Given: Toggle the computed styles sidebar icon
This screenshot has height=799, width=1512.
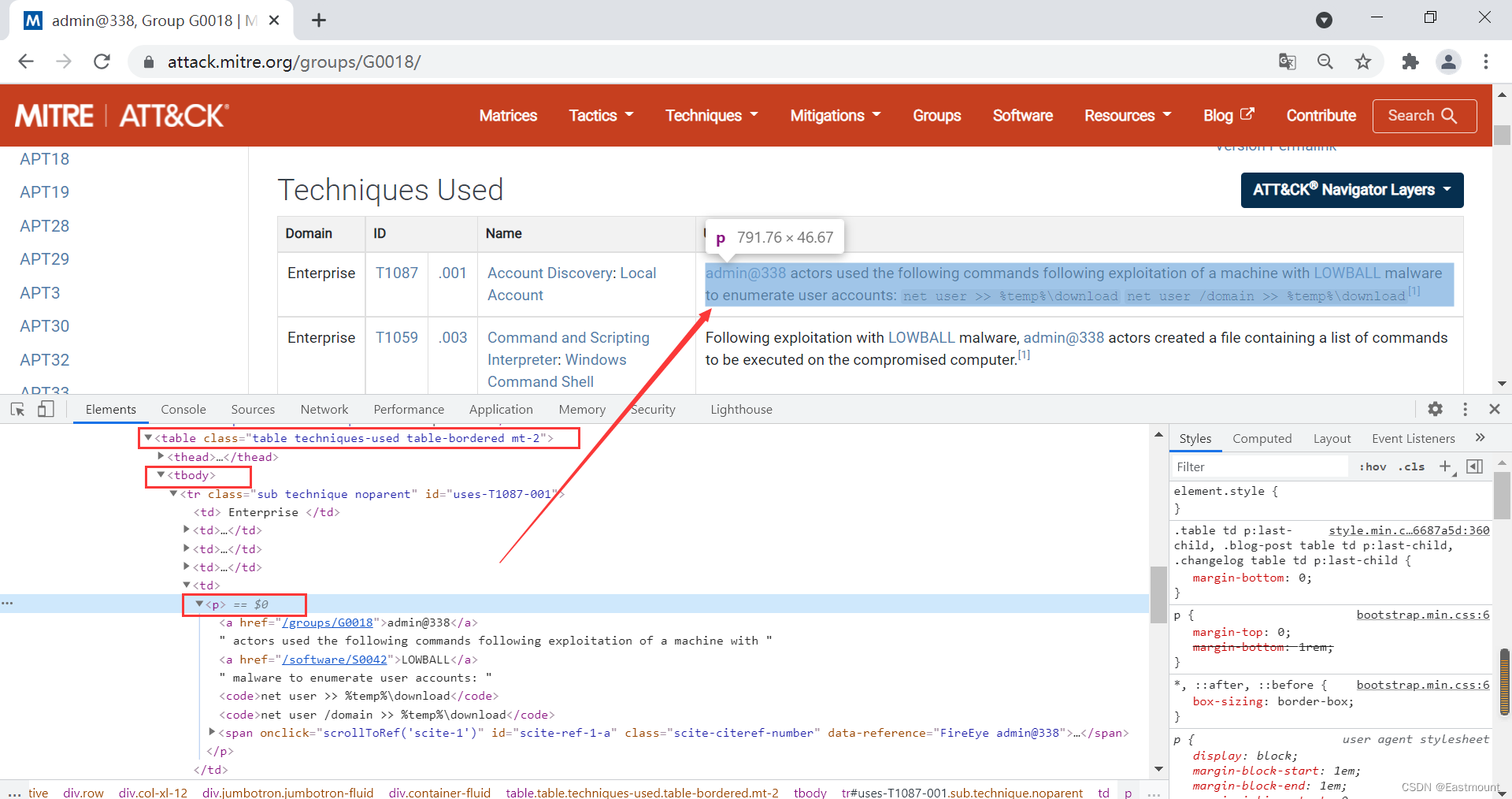Looking at the screenshot, I should (1475, 466).
